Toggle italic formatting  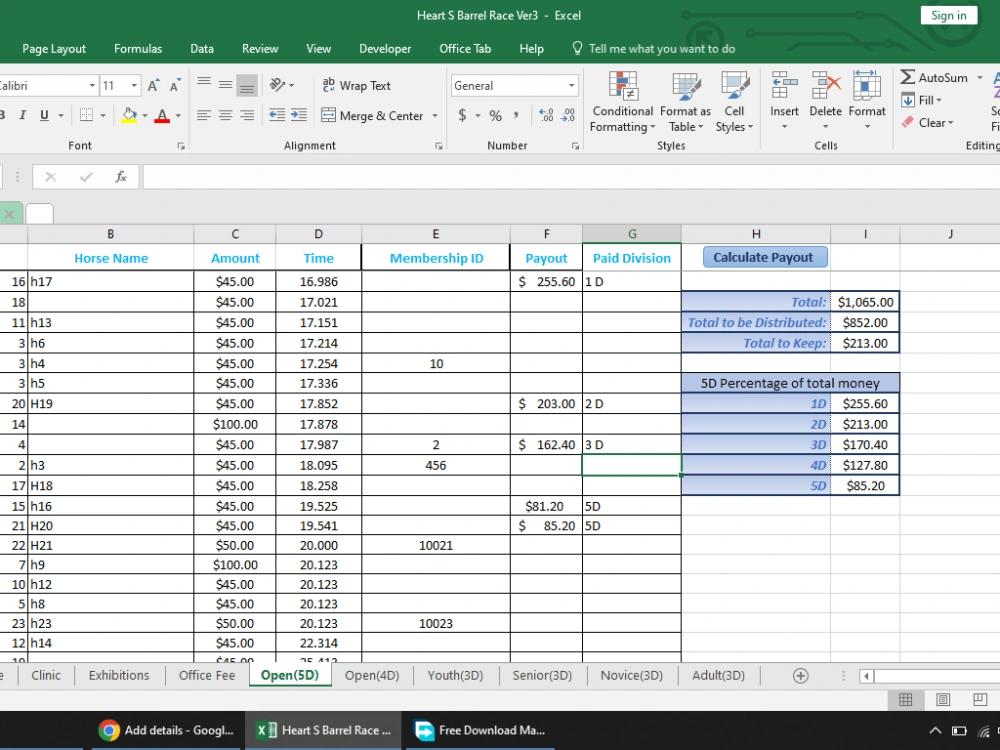[22, 115]
